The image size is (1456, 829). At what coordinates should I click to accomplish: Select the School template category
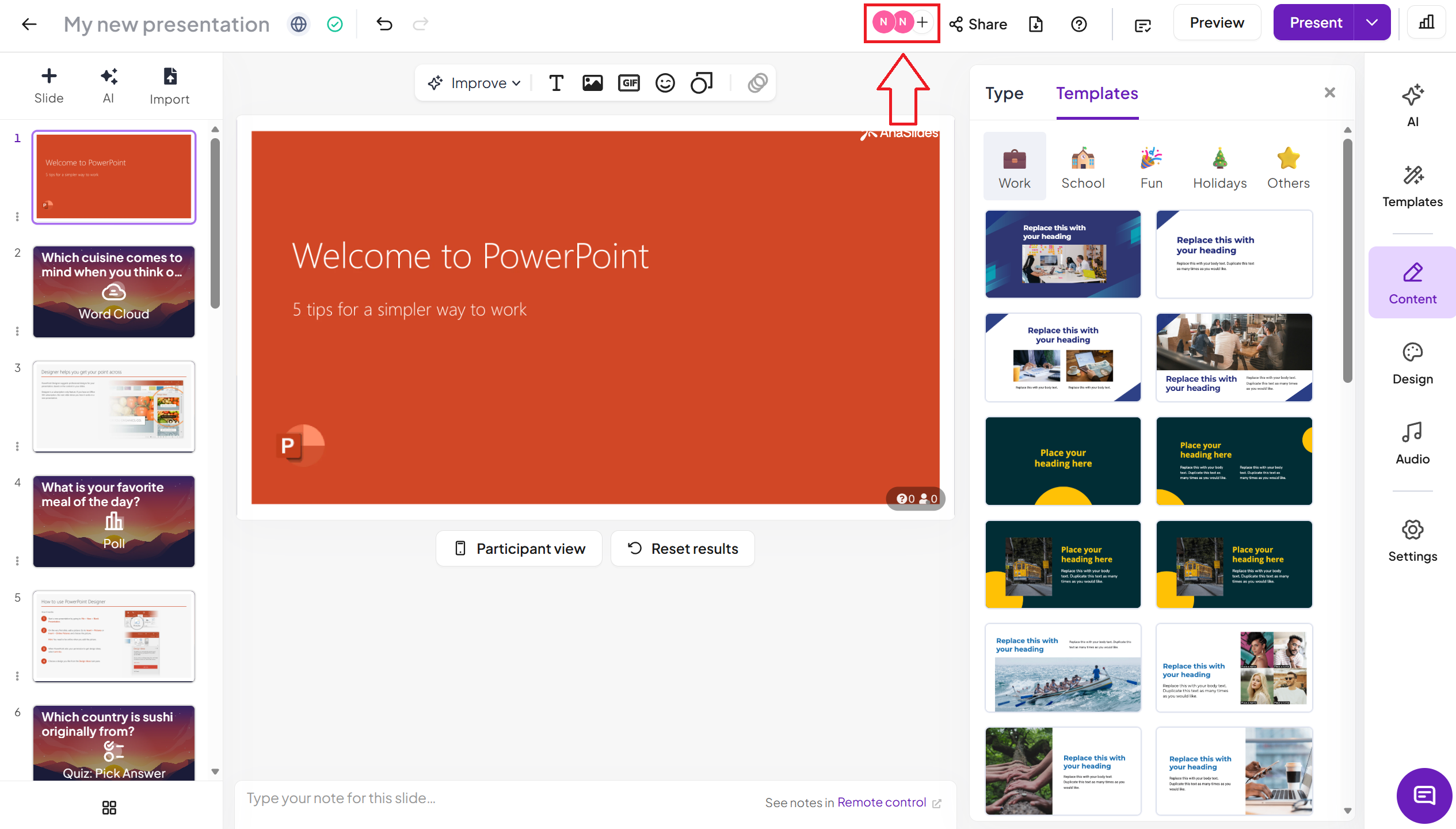click(x=1083, y=167)
